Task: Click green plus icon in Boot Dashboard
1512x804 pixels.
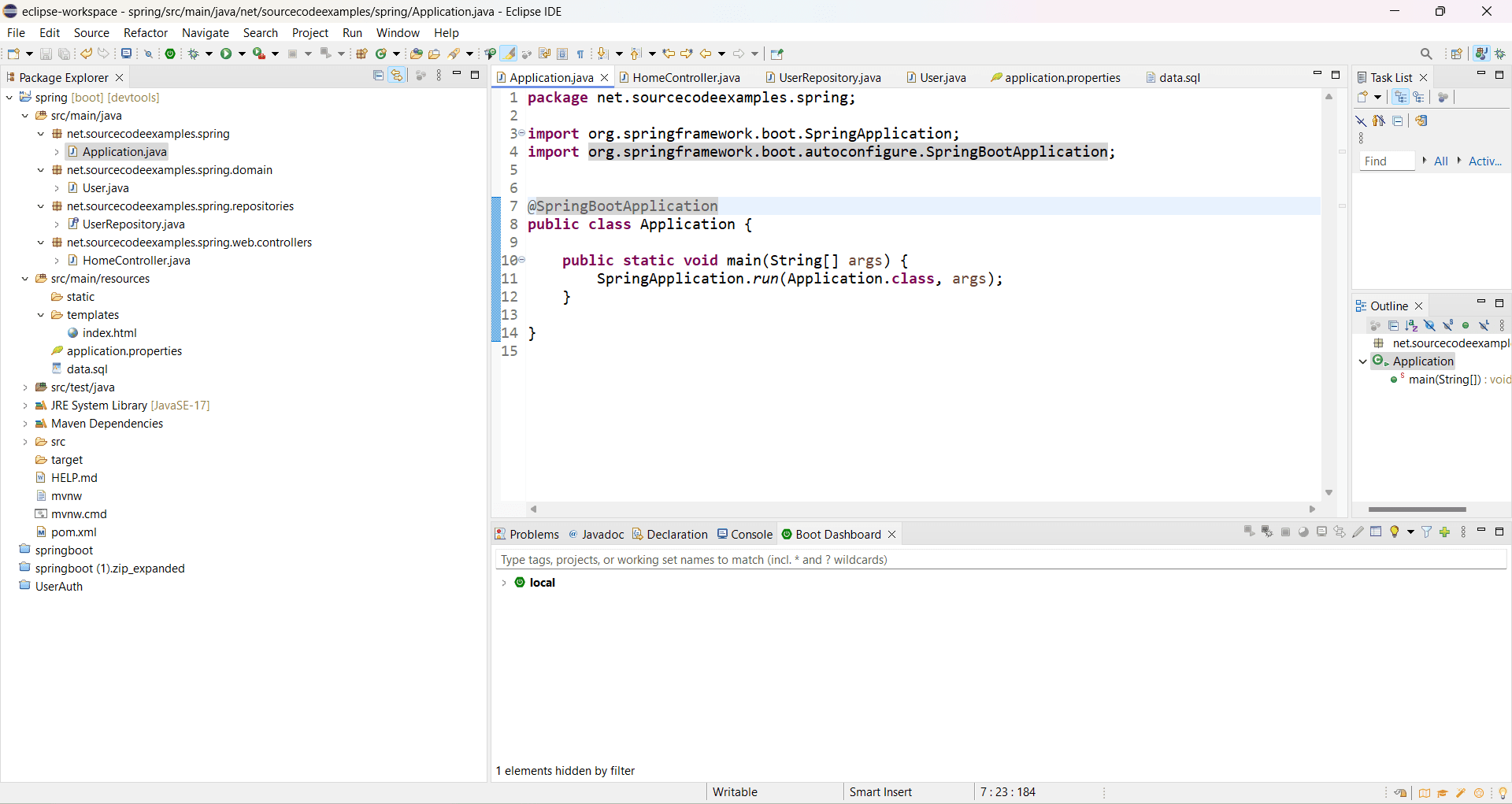Action: [x=1444, y=532]
